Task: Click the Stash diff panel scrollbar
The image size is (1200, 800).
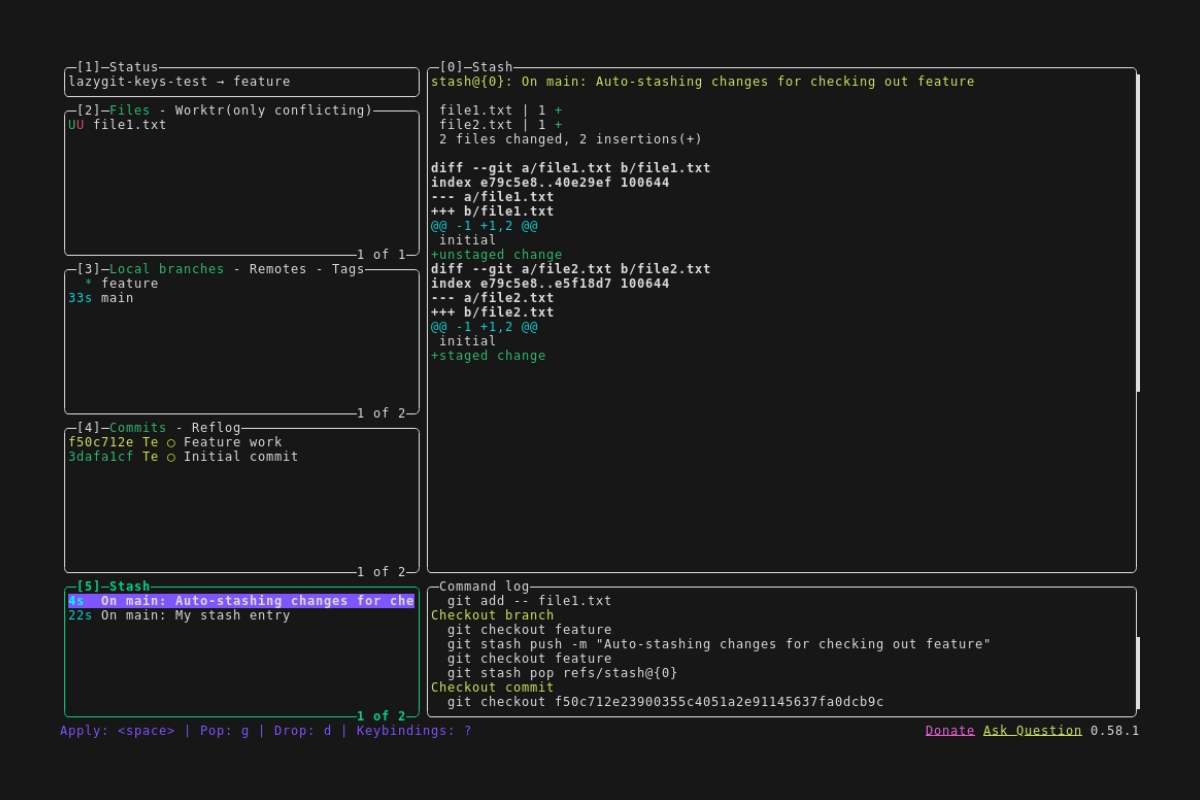Action: [x=1138, y=232]
